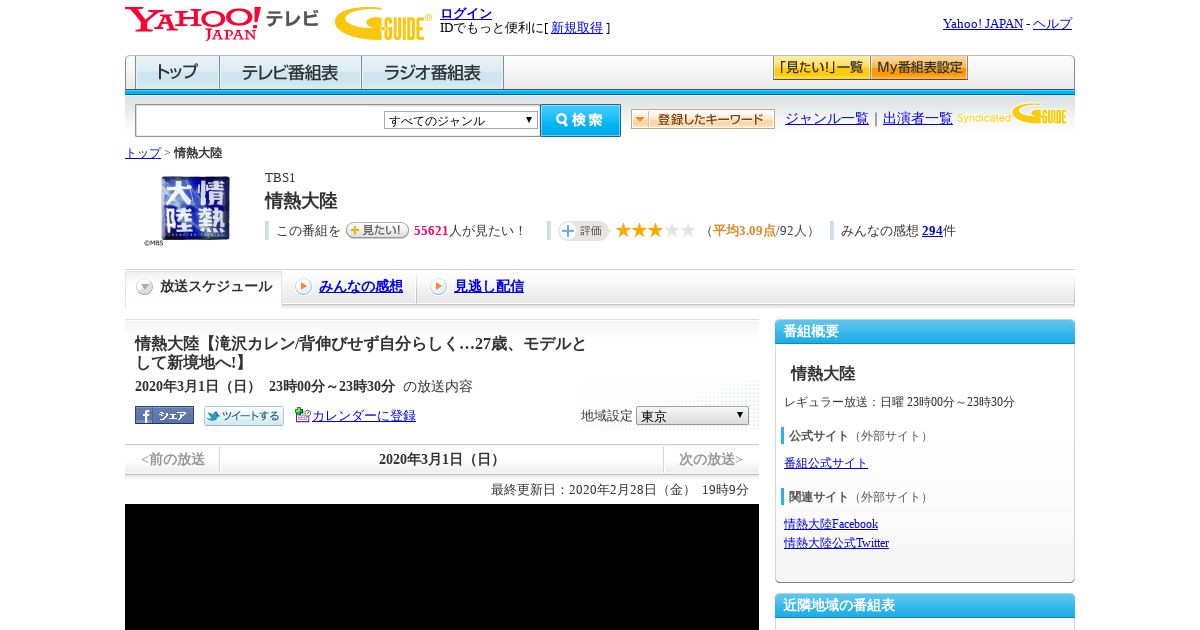Open the 294 reviews count link

click(932, 231)
